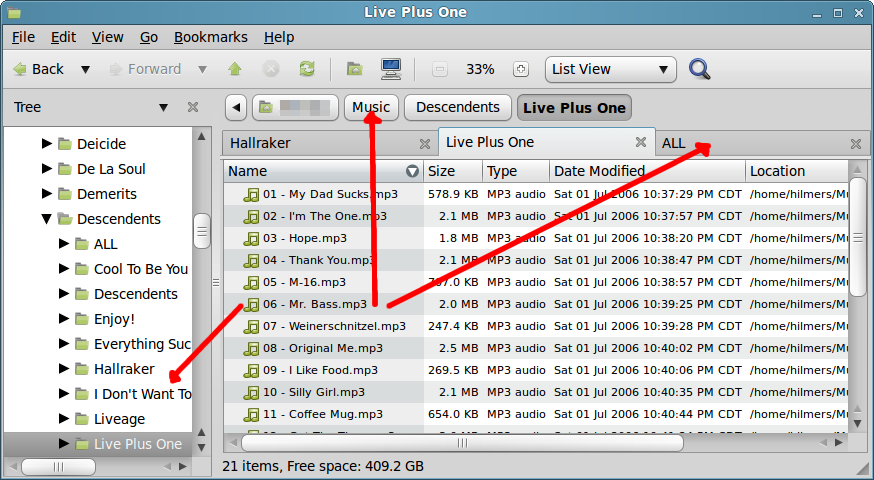Click the magnifier Search icon
This screenshot has height=480, width=874.
click(700, 69)
